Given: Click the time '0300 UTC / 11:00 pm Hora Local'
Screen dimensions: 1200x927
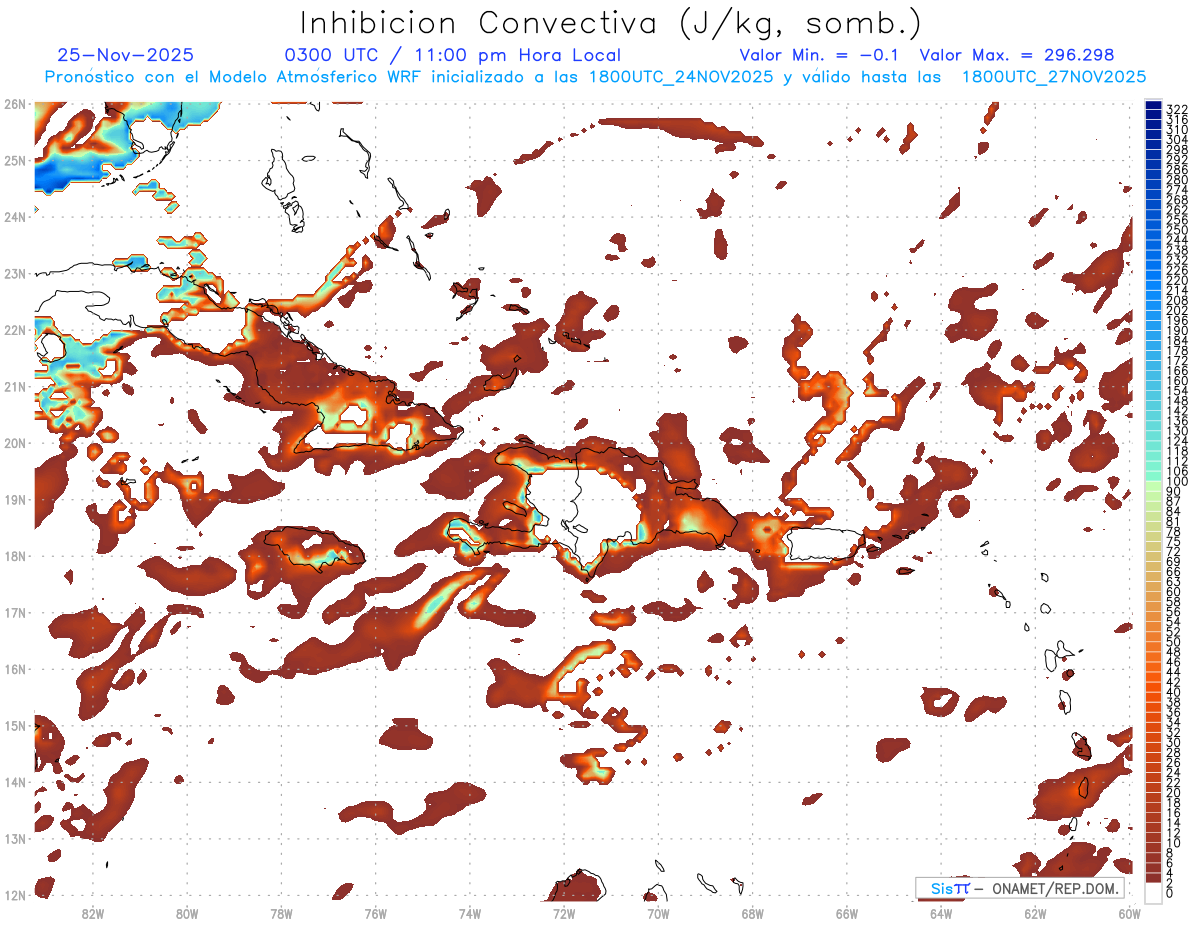Looking at the screenshot, I should tap(453, 56).
